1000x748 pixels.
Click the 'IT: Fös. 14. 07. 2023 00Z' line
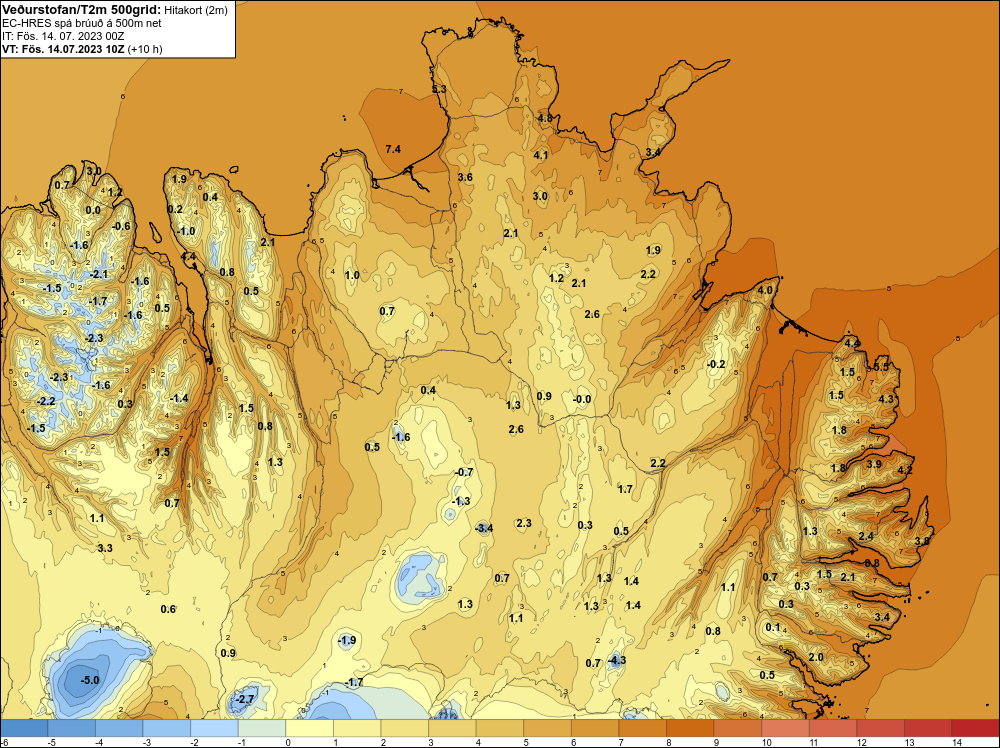pyautogui.click(x=62, y=36)
